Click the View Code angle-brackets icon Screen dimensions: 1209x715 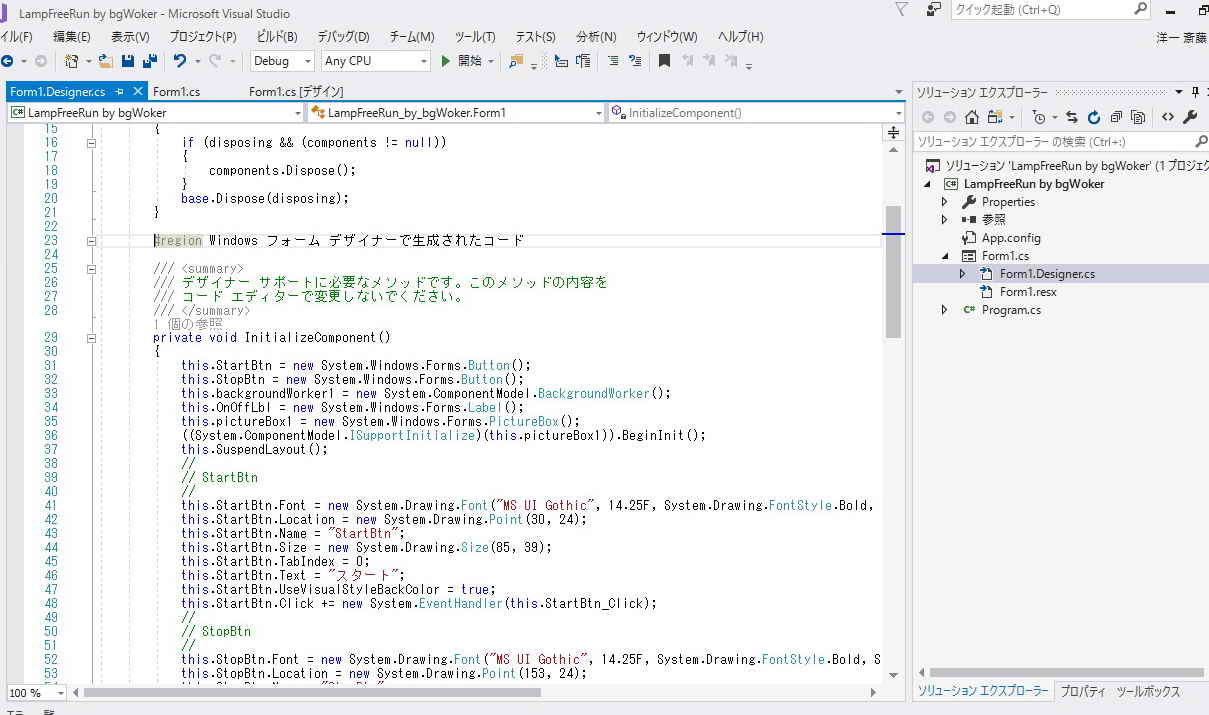(x=1168, y=117)
